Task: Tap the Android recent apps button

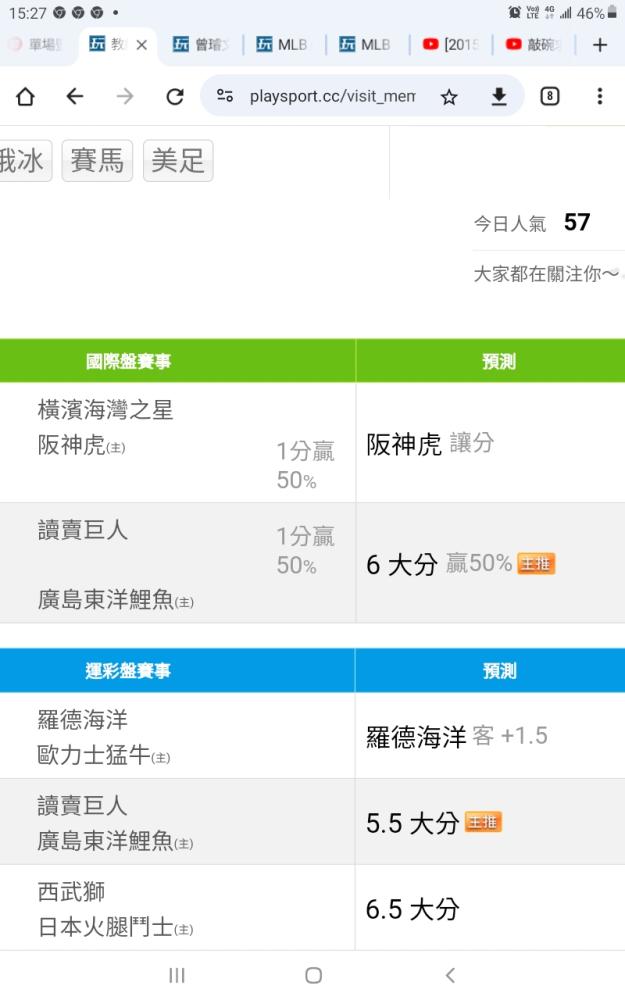Action: pyautogui.click(x=177, y=975)
